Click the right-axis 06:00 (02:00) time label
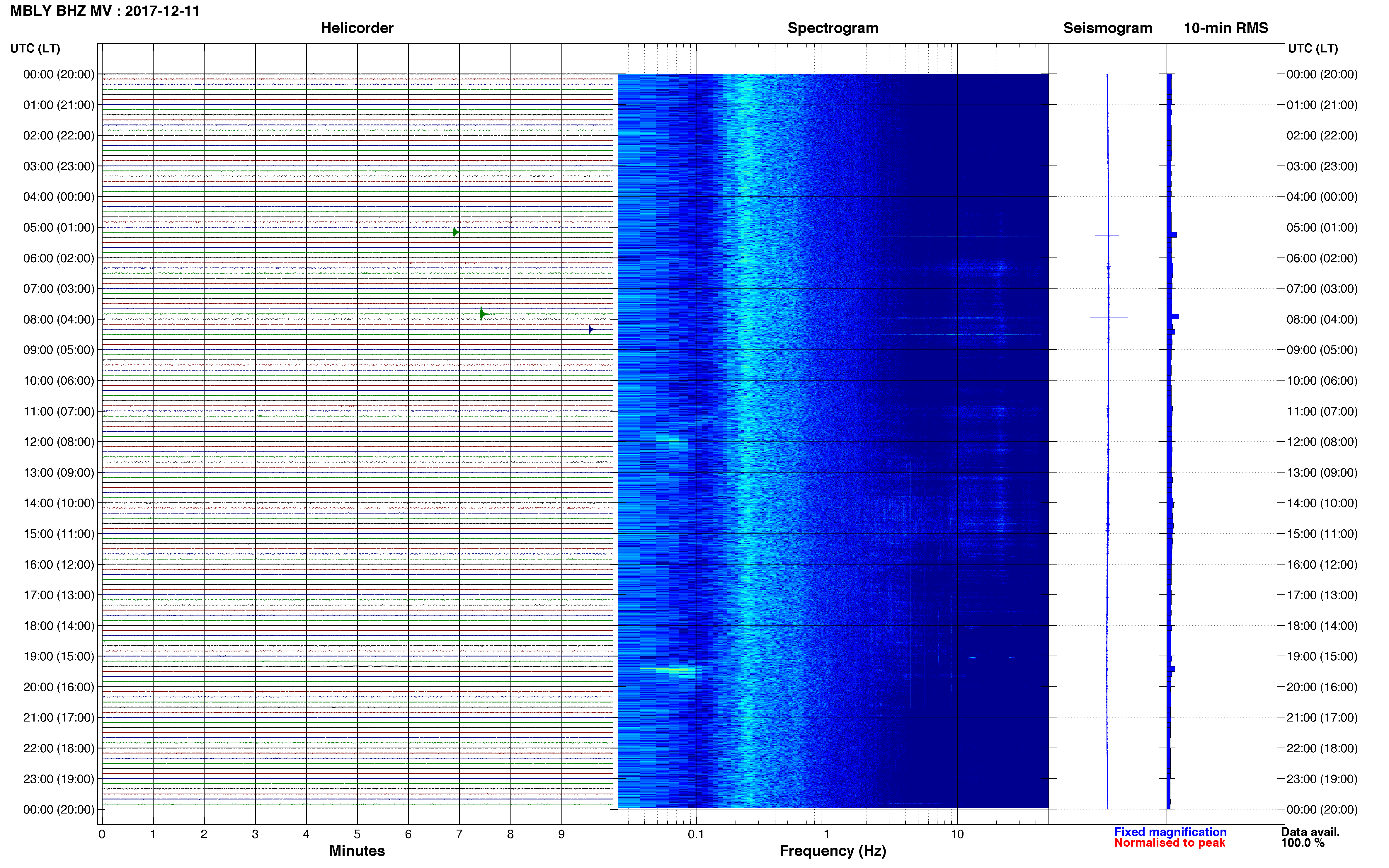 pos(1322,258)
